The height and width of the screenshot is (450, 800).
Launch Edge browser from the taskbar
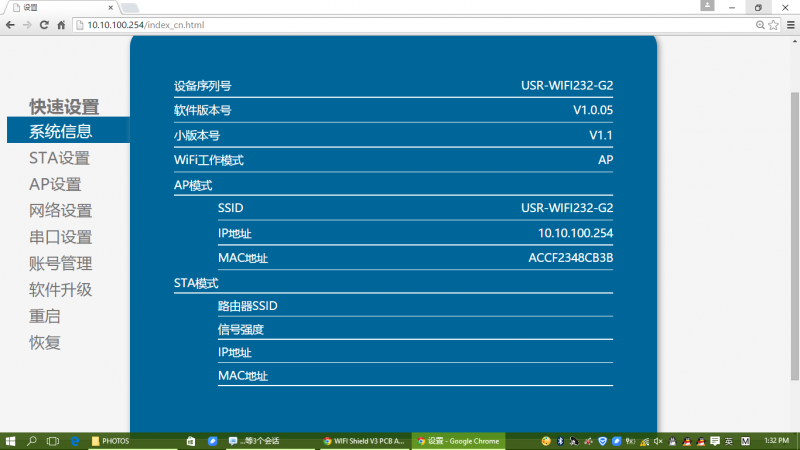point(74,441)
